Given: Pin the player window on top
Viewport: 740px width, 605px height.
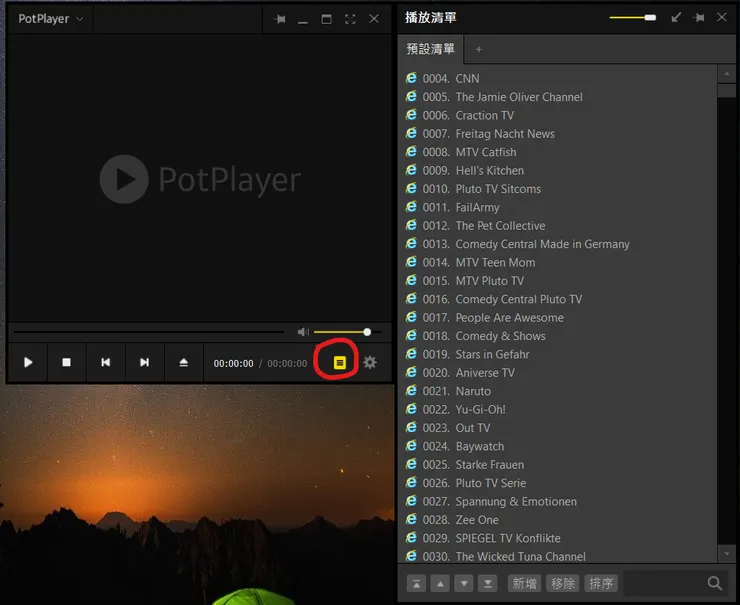Looking at the screenshot, I should [x=280, y=19].
